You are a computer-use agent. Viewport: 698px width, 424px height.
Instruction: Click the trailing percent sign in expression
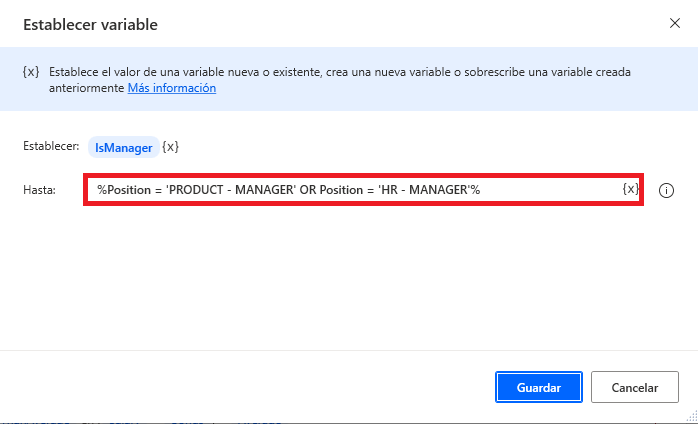pos(475,190)
